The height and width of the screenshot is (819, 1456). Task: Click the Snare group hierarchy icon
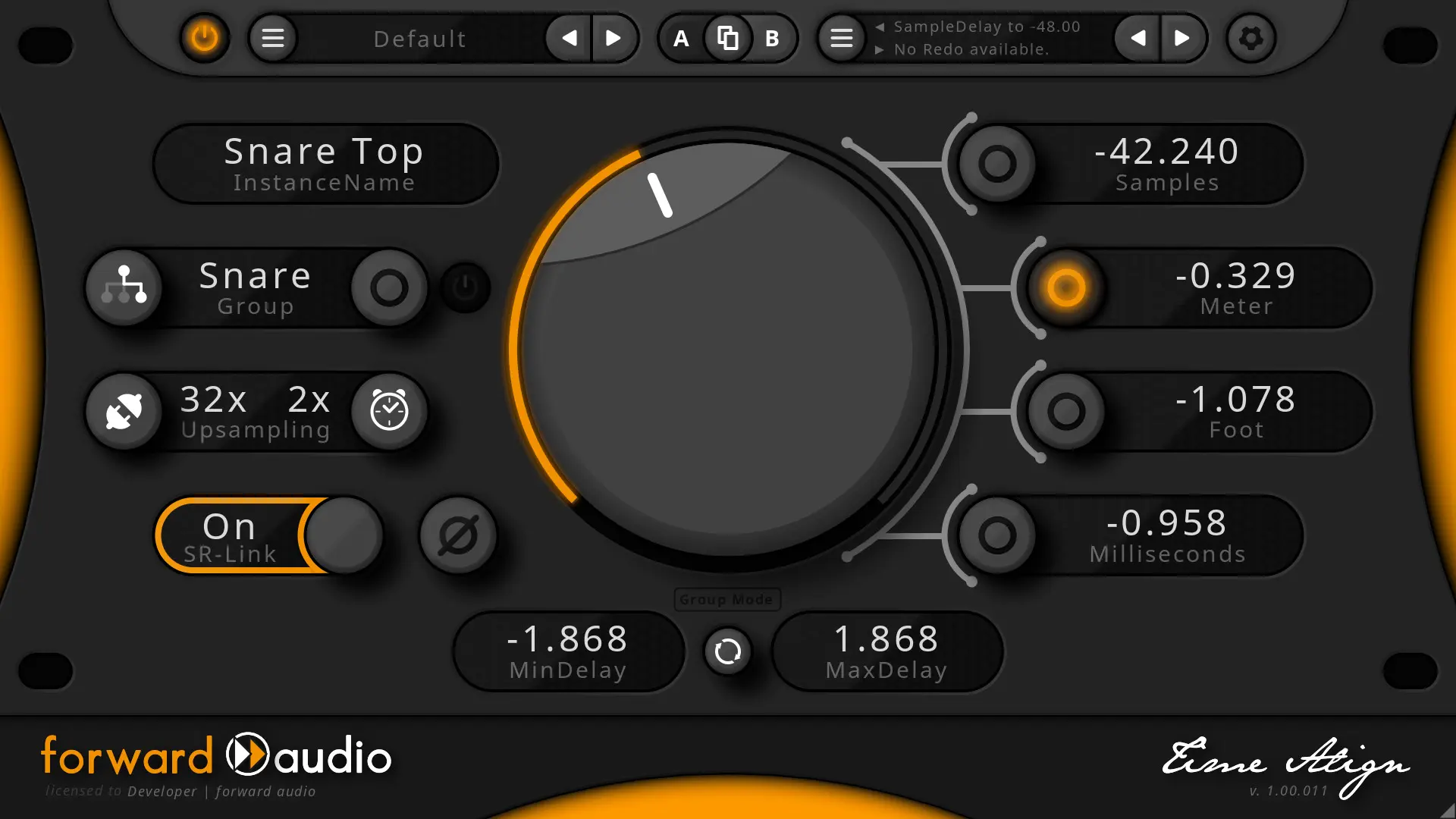[x=124, y=287]
